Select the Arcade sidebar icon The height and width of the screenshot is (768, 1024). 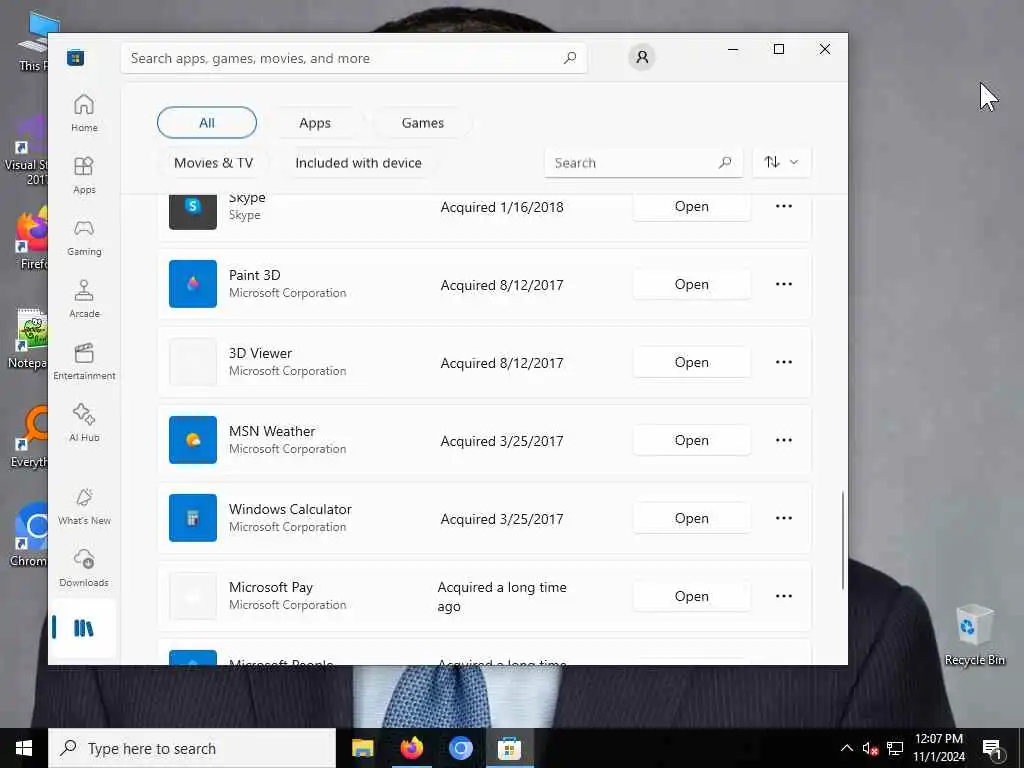coord(84,299)
